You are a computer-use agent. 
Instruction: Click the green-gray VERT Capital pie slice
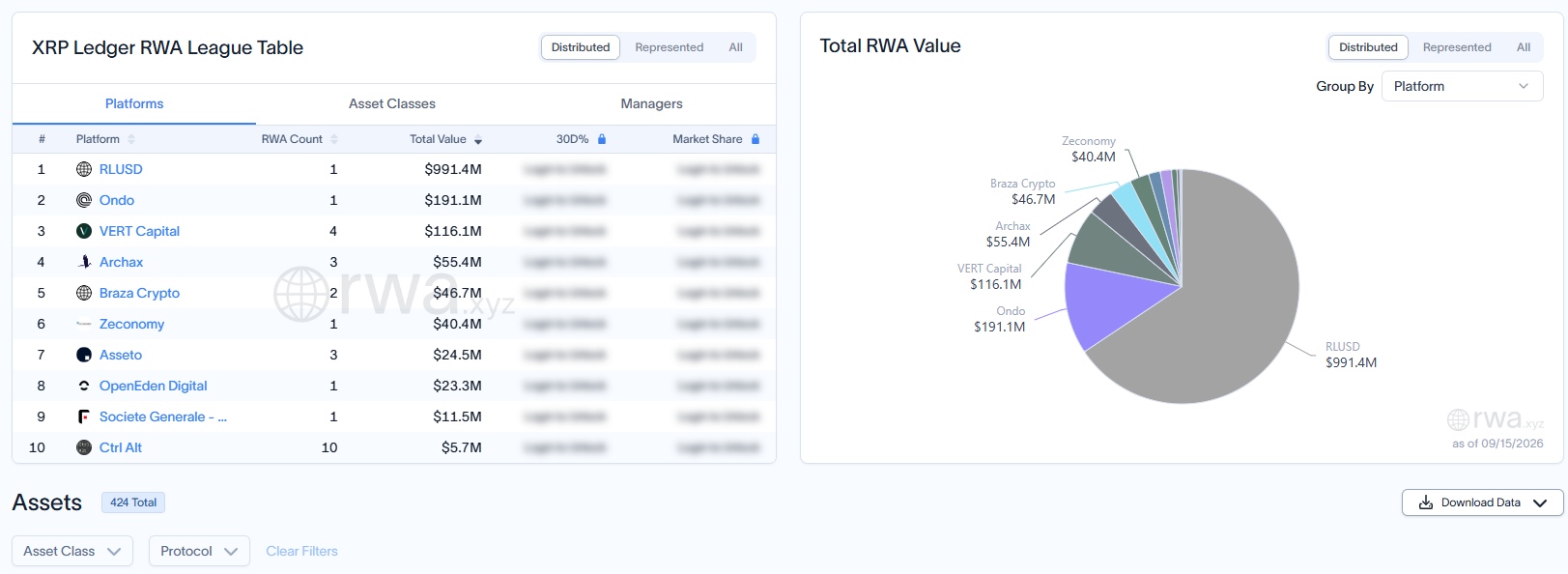tap(1111, 249)
